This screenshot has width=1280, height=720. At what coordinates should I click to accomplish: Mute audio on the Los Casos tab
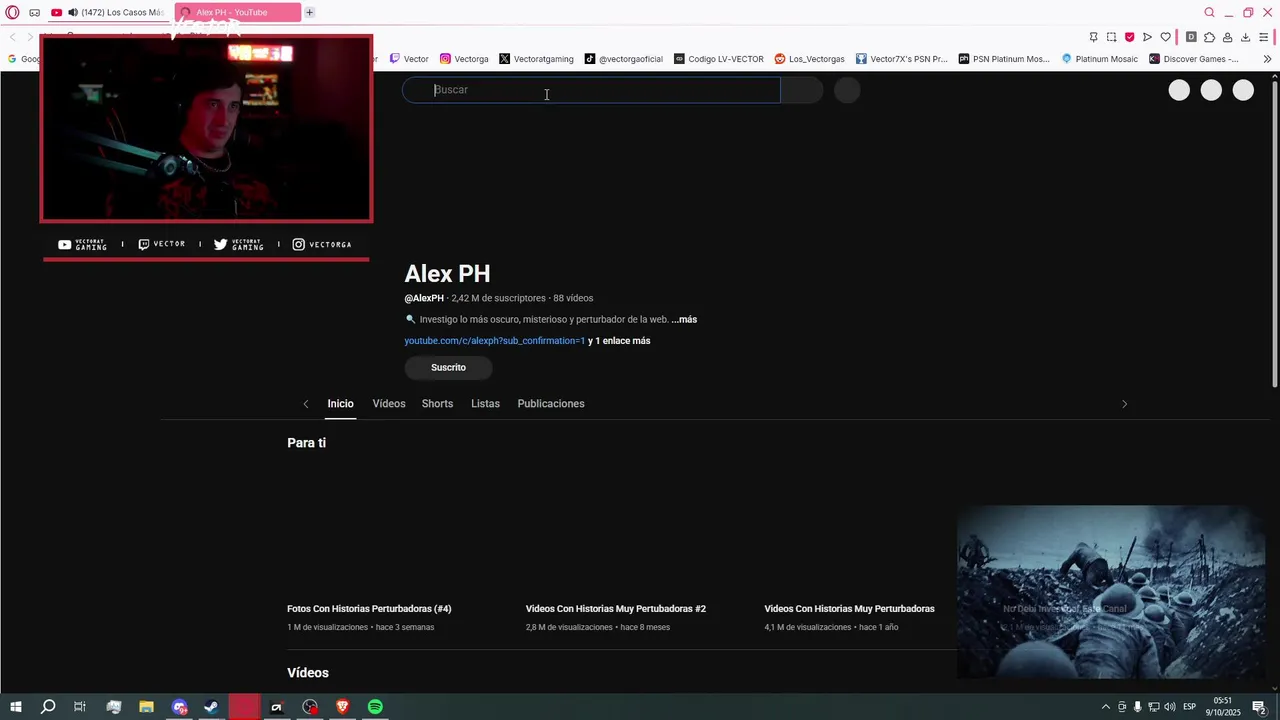73,12
